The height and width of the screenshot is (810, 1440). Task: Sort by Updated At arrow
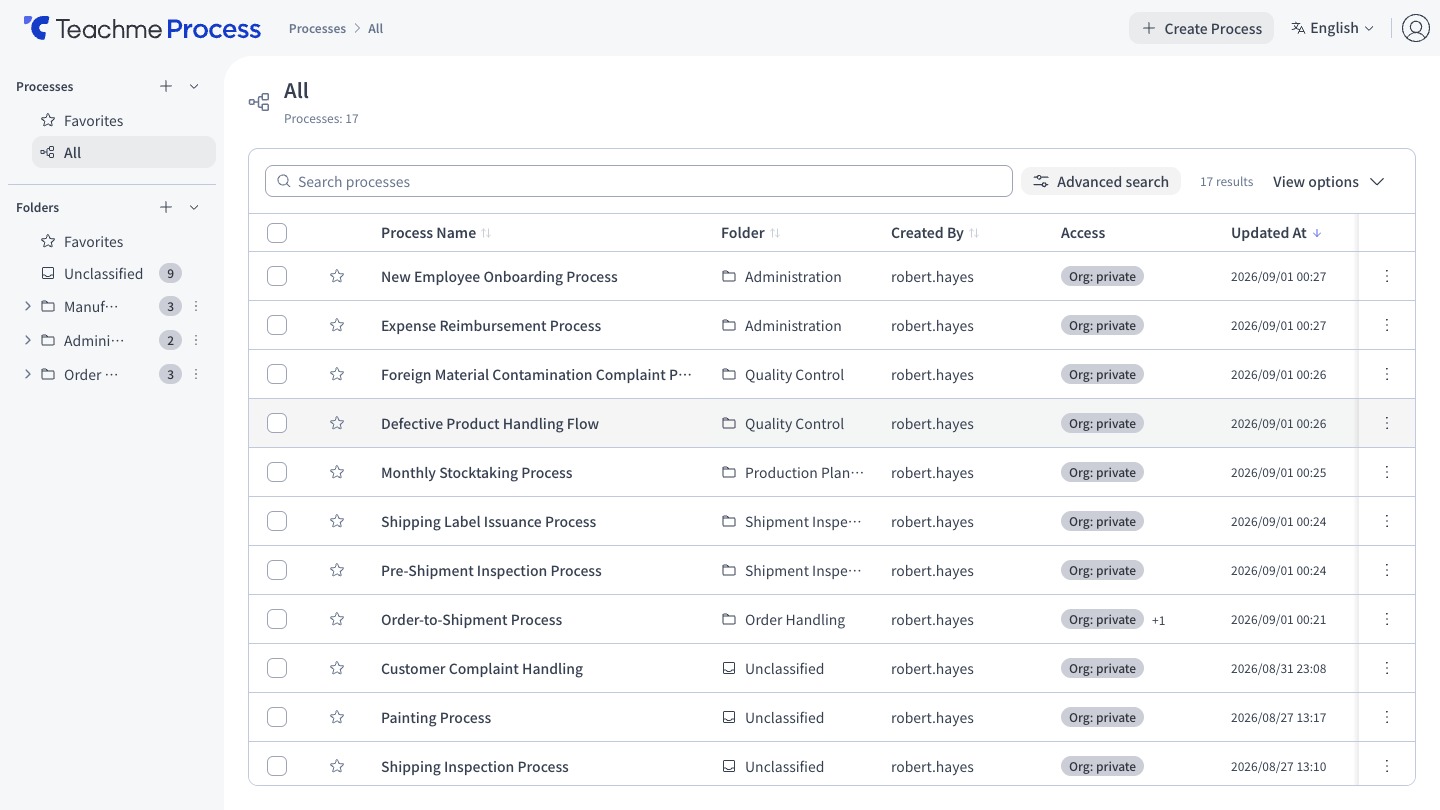(1317, 233)
